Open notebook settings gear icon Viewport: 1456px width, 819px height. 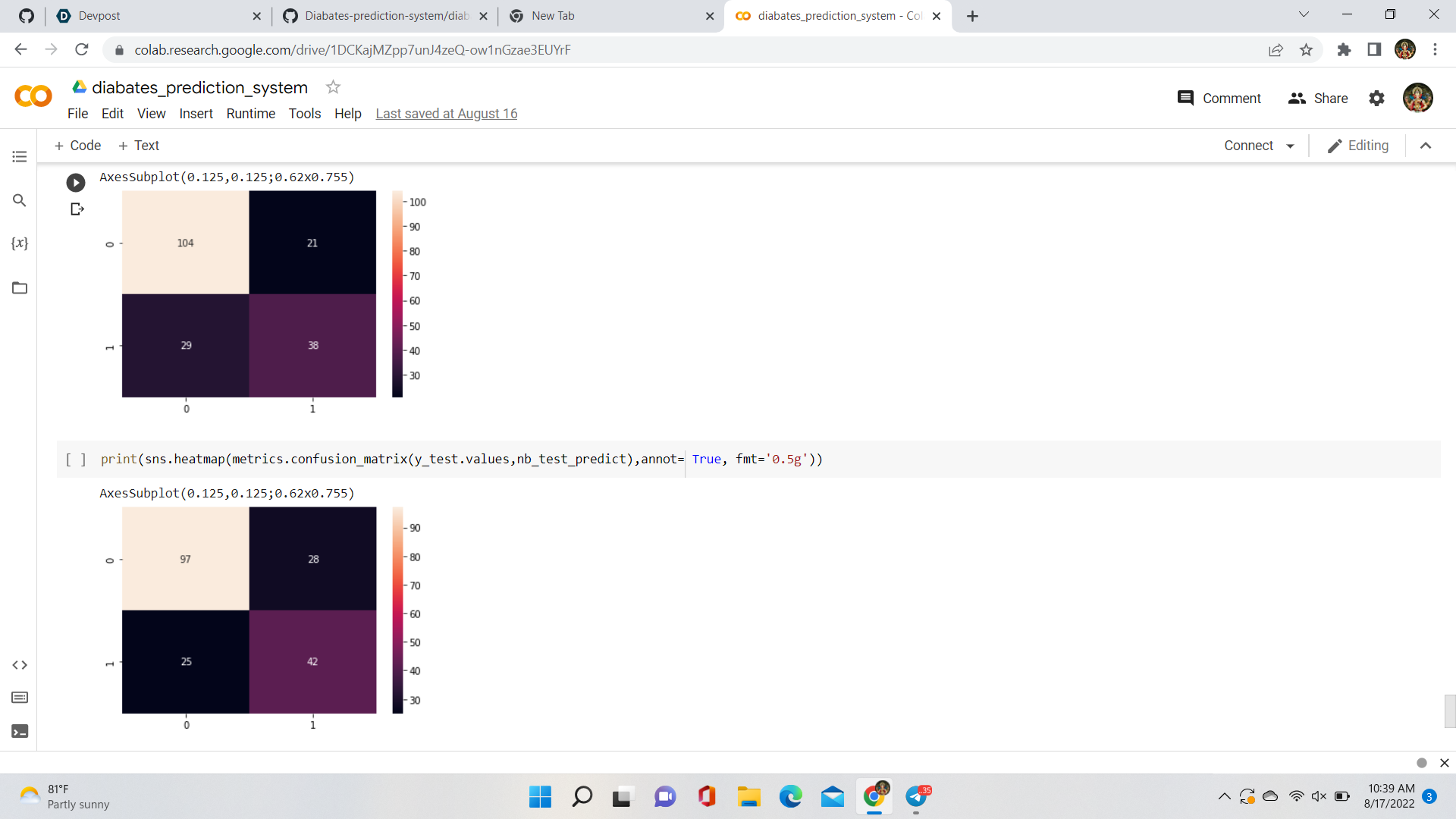tap(1376, 99)
